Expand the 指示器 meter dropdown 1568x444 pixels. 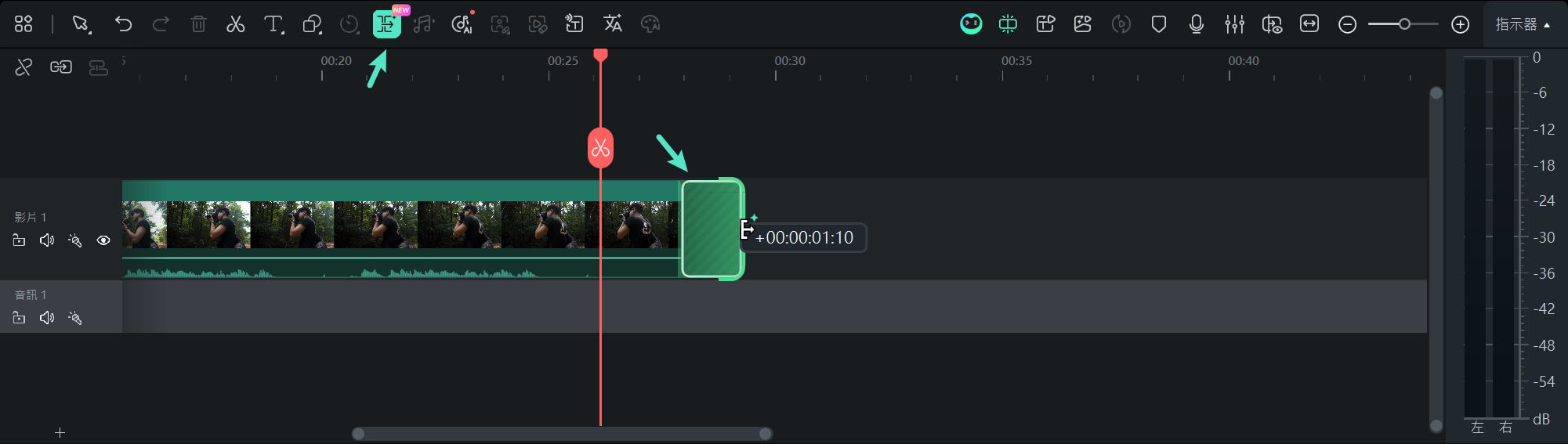(1523, 24)
